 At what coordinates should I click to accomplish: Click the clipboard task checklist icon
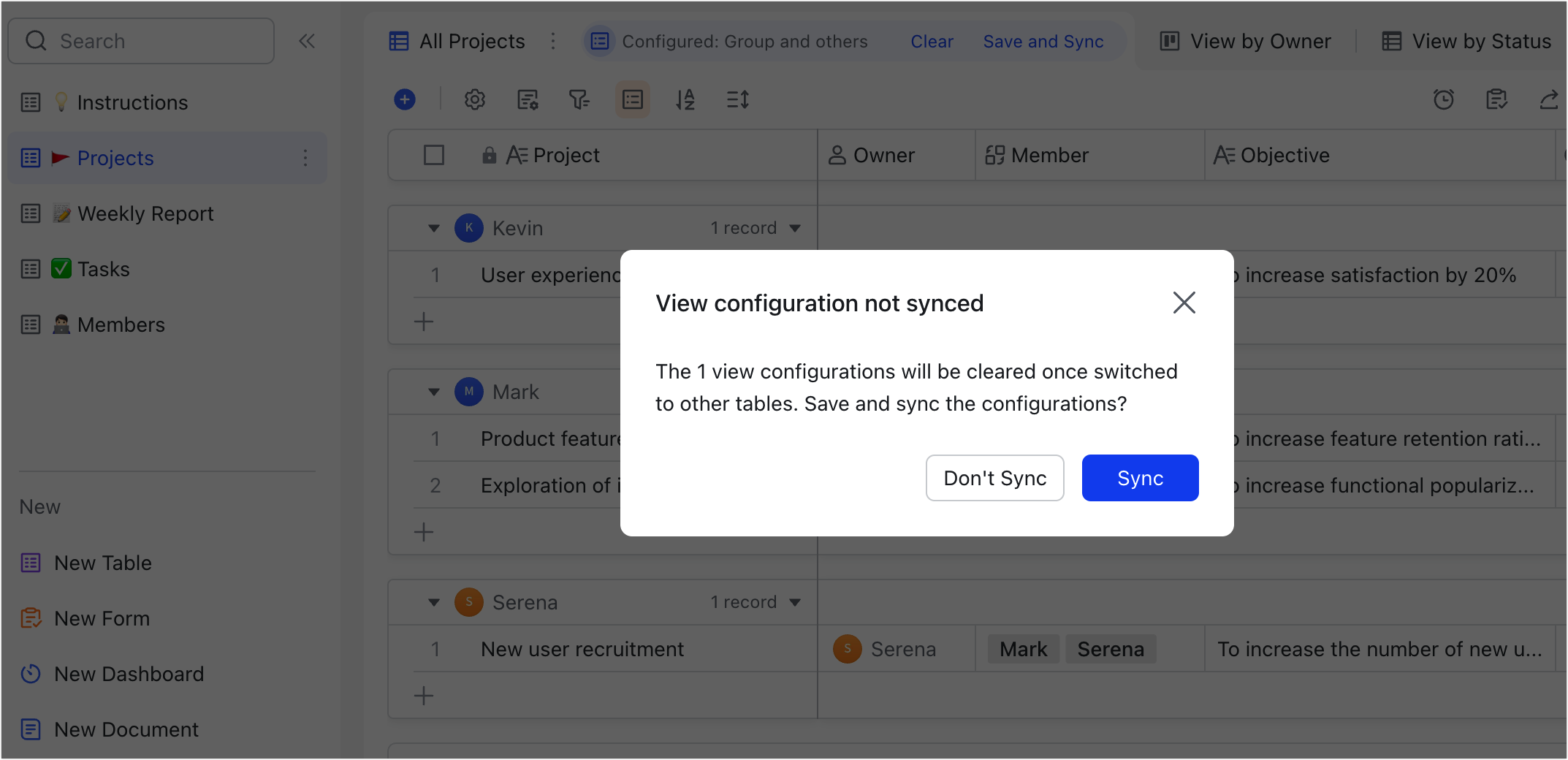[x=1496, y=99]
